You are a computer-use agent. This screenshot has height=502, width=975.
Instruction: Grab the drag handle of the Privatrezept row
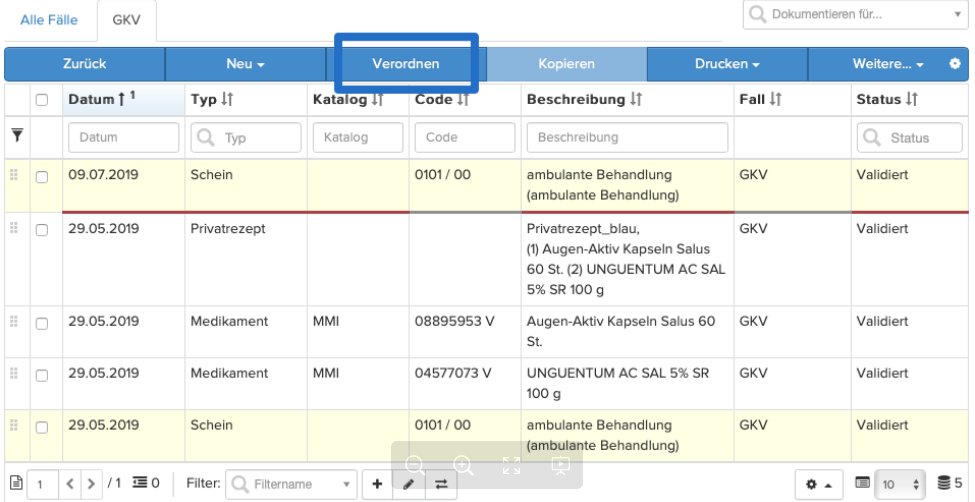coord(14,228)
